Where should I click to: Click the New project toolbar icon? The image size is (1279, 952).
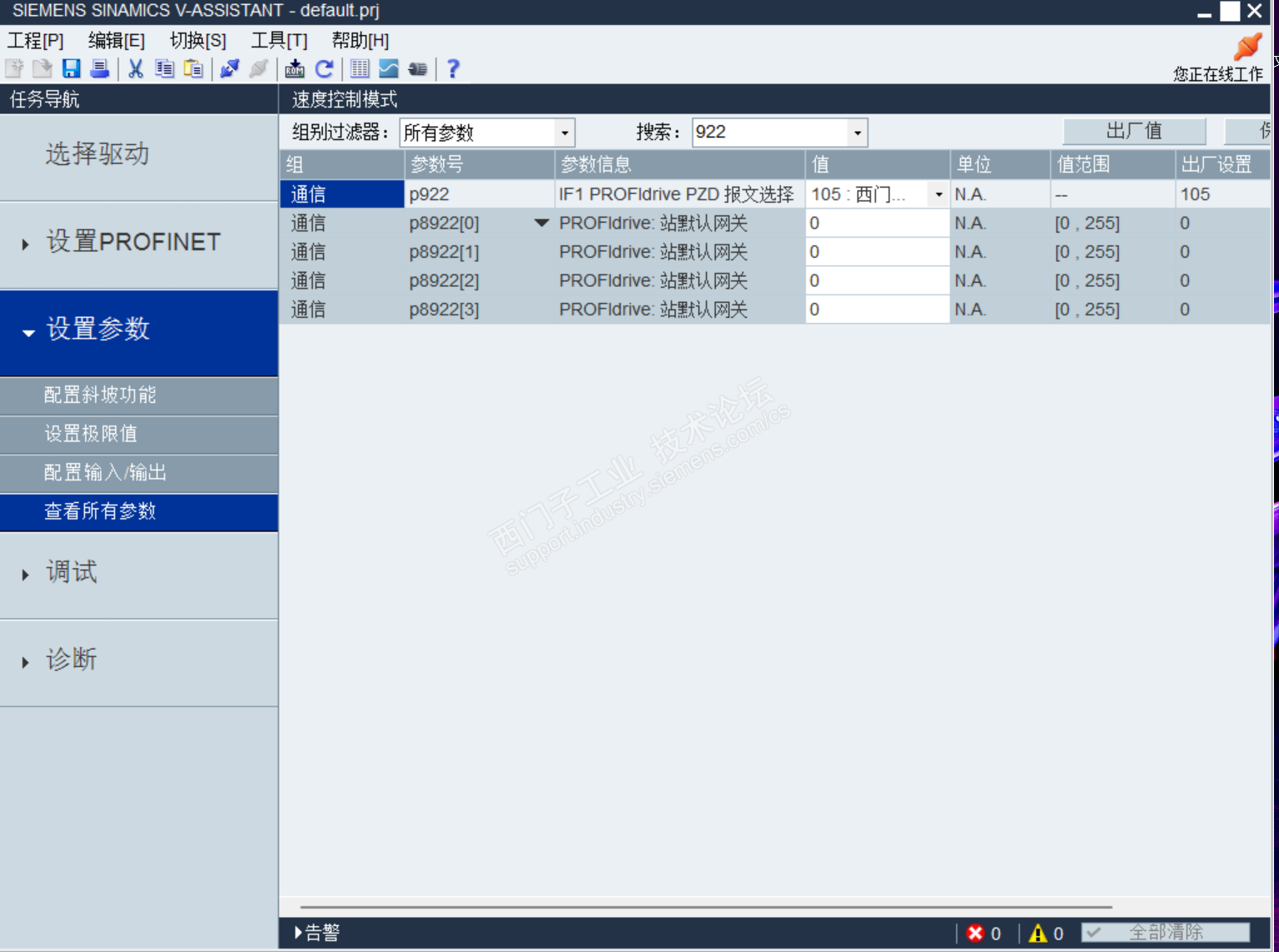pos(14,68)
